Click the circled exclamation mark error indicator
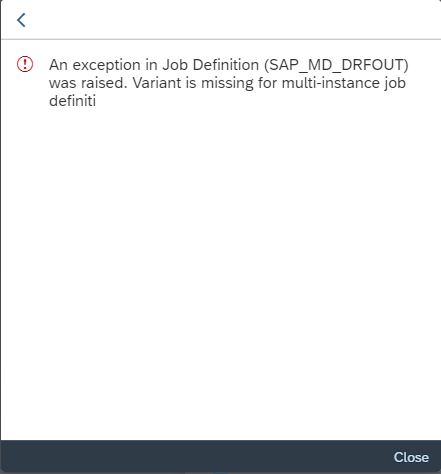This screenshot has width=441, height=474. [x=25, y=64]
